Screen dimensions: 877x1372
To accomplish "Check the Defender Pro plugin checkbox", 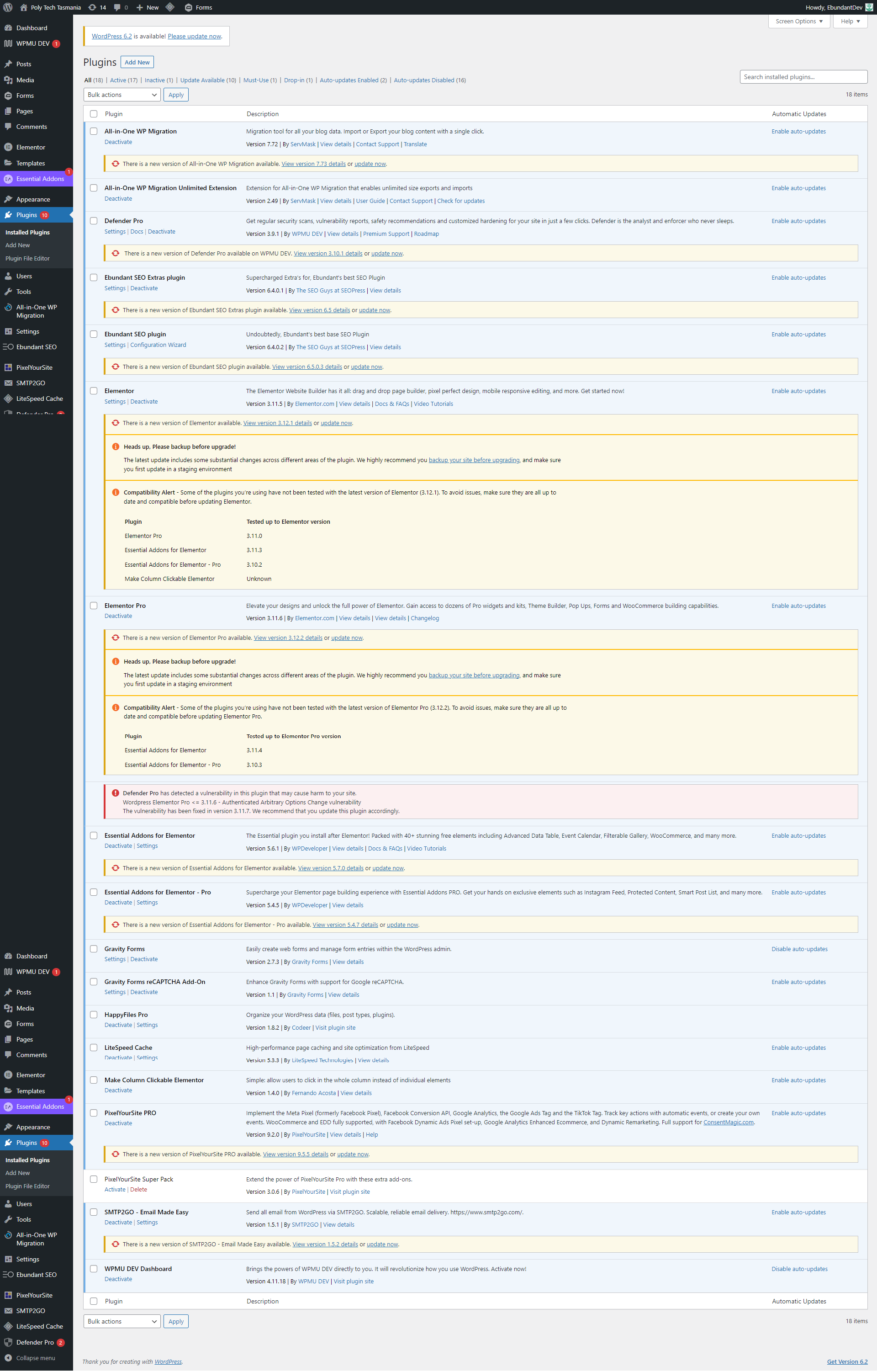I will coord(94,221).
